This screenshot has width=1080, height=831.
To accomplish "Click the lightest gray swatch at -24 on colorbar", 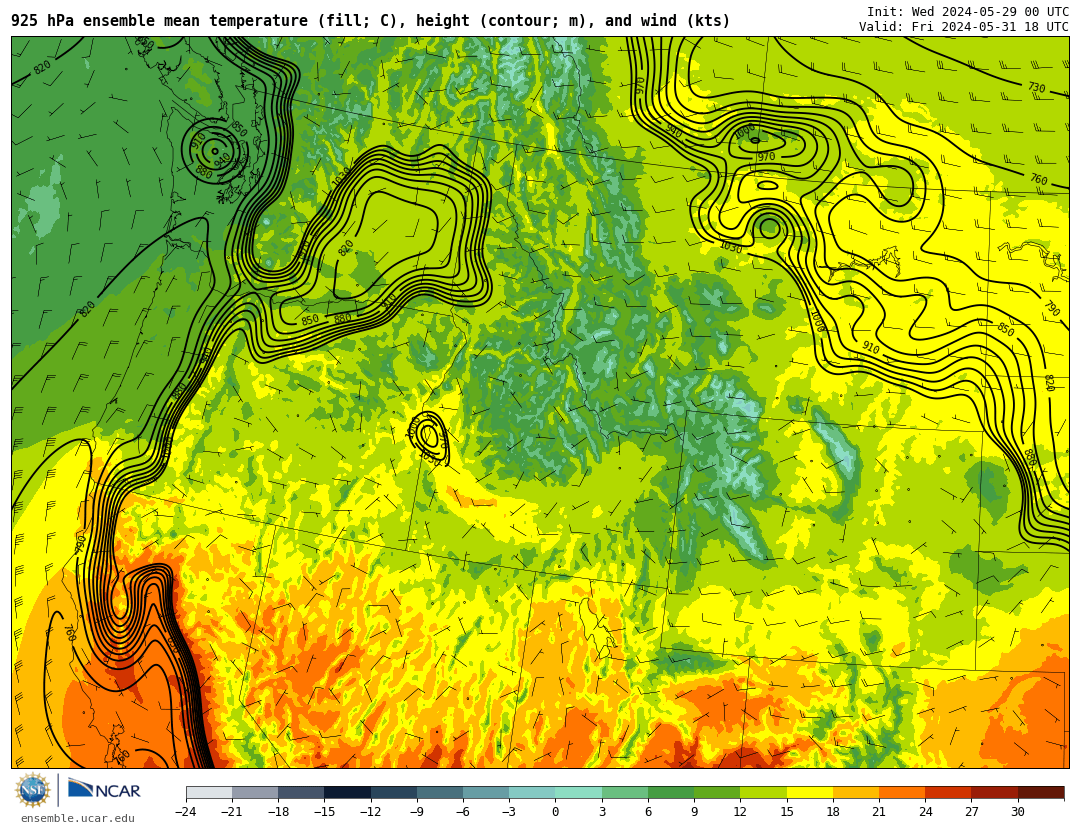I will tap(209, 792).
